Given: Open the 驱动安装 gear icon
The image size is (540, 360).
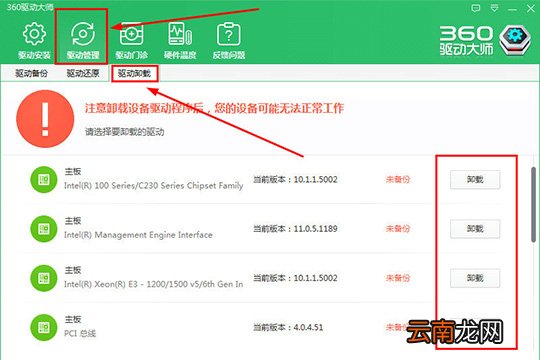Looking at the screenshot, I should pos(34,34).
